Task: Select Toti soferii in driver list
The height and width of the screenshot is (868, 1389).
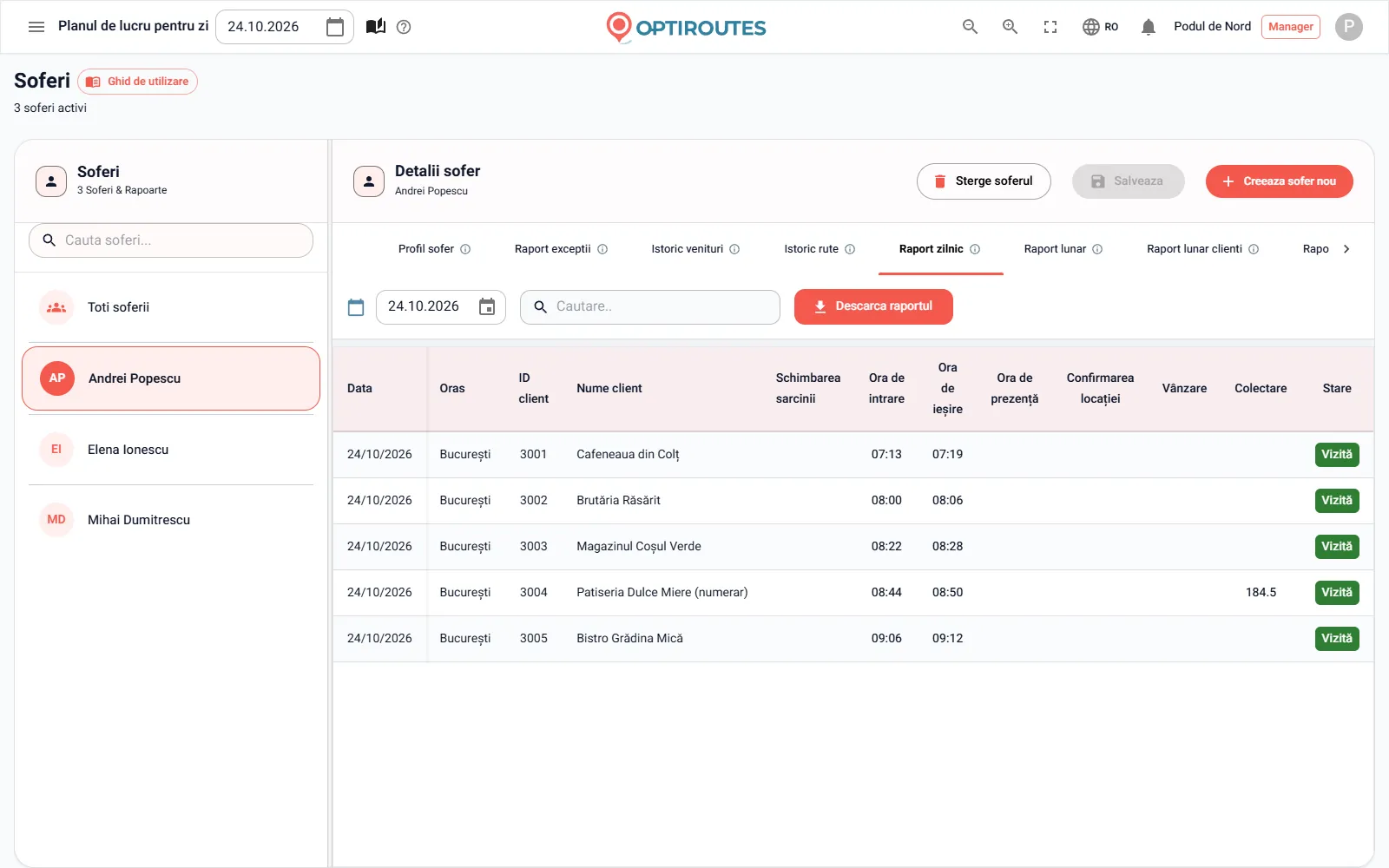Action: [x=171, y=307]
